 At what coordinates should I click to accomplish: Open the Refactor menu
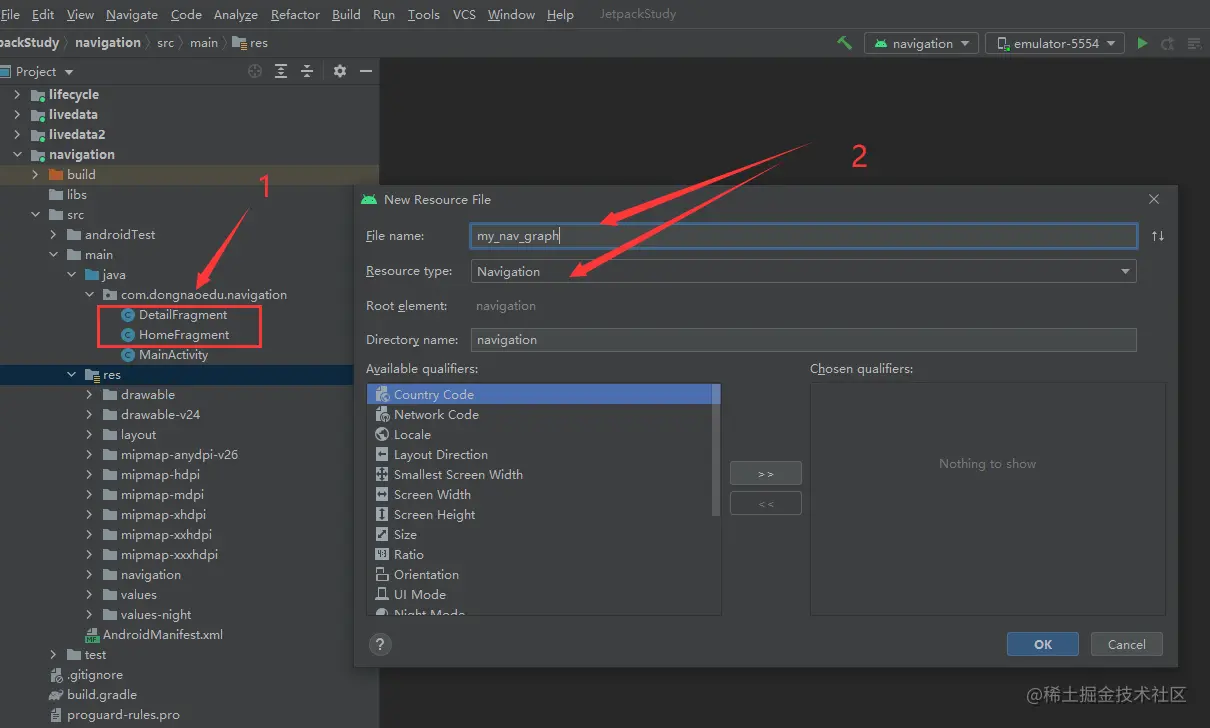coord(295,14)
